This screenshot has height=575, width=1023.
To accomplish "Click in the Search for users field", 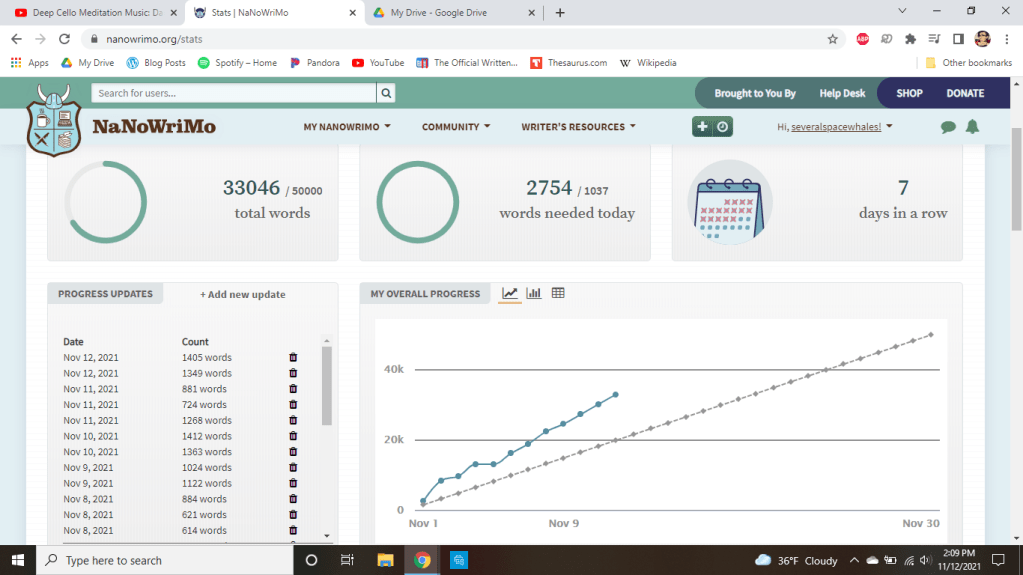I will pyautogui.click(x=233, y=93).
